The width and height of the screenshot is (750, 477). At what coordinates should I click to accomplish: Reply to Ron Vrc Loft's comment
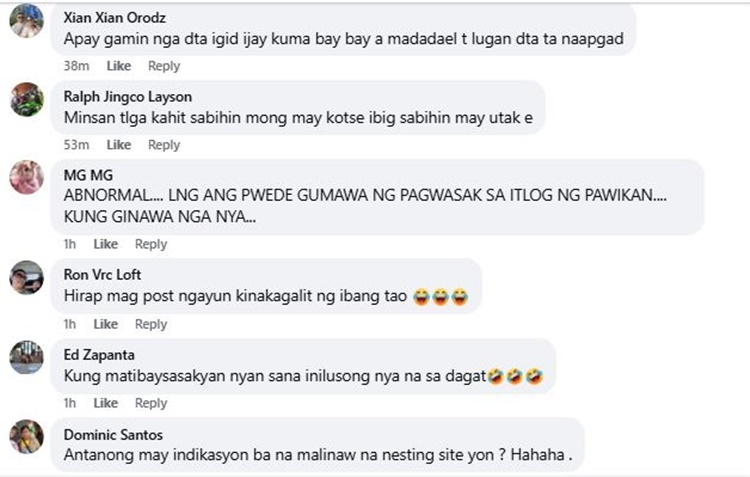(151, 324)
